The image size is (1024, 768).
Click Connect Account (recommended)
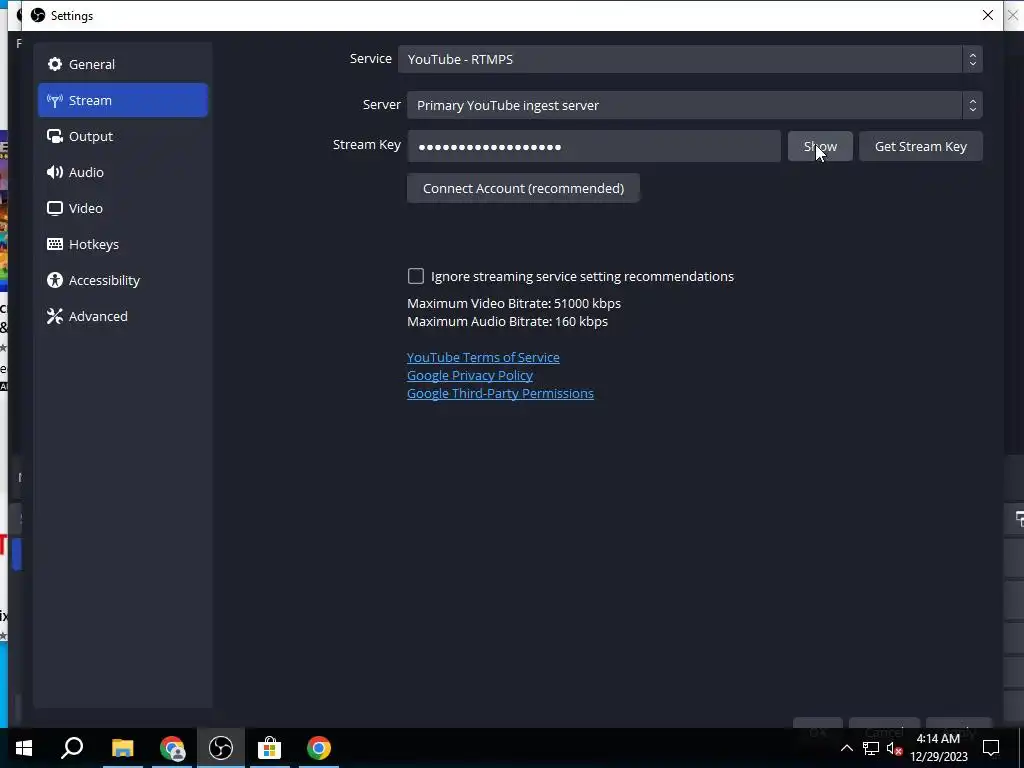pos(523,188)
